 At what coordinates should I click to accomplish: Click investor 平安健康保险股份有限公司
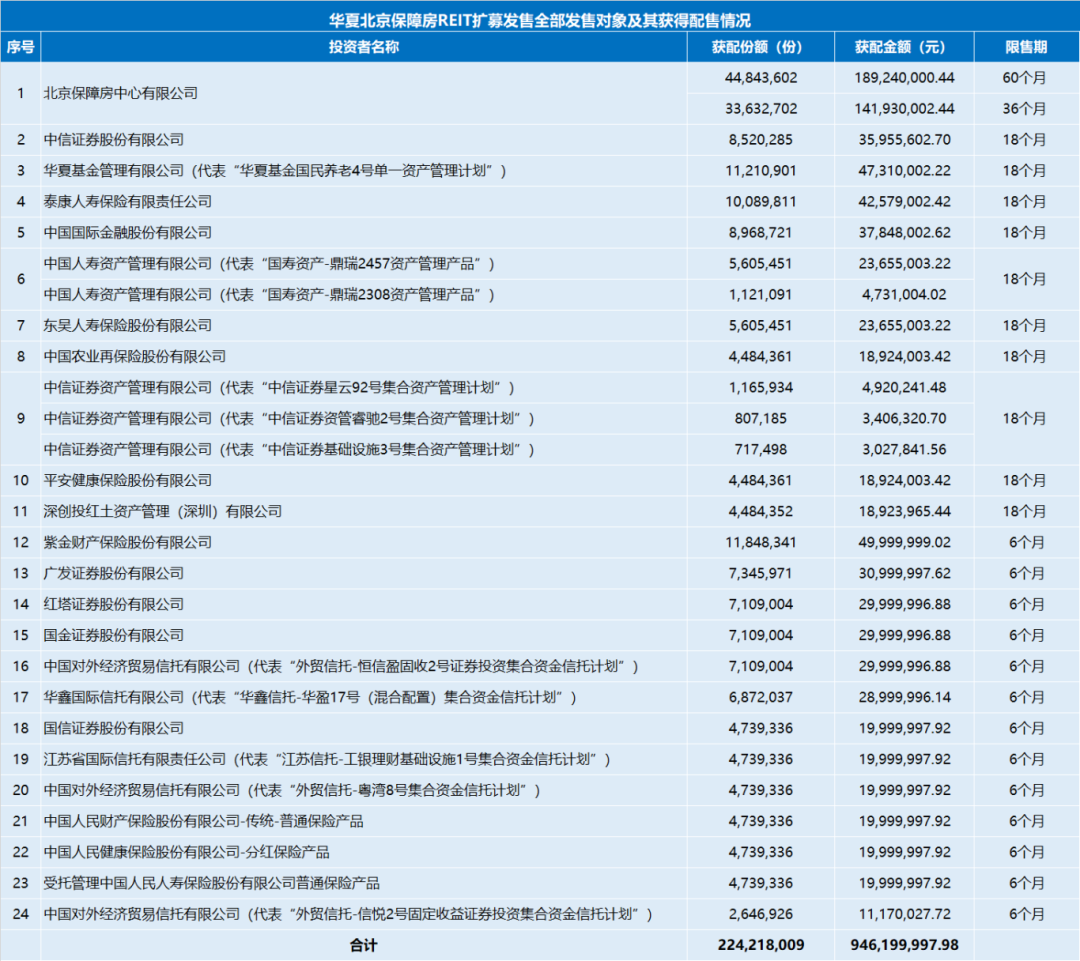pos(127,481)
